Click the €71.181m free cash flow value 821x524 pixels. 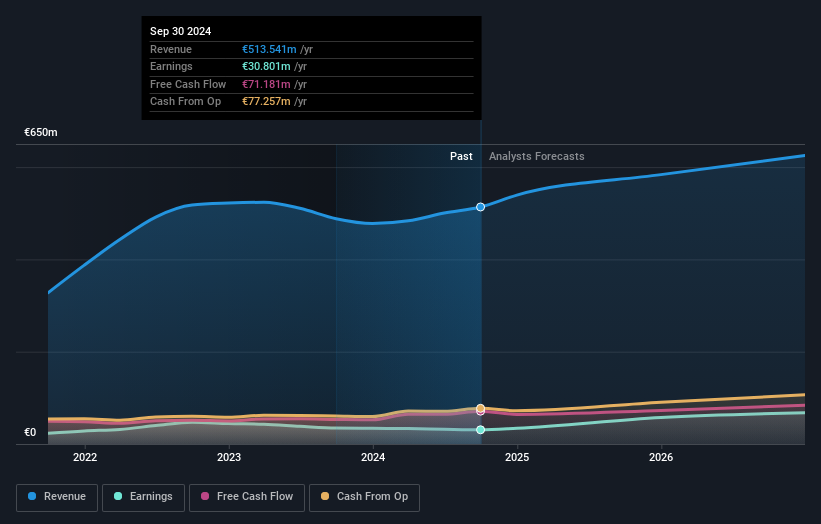point(266,84)
